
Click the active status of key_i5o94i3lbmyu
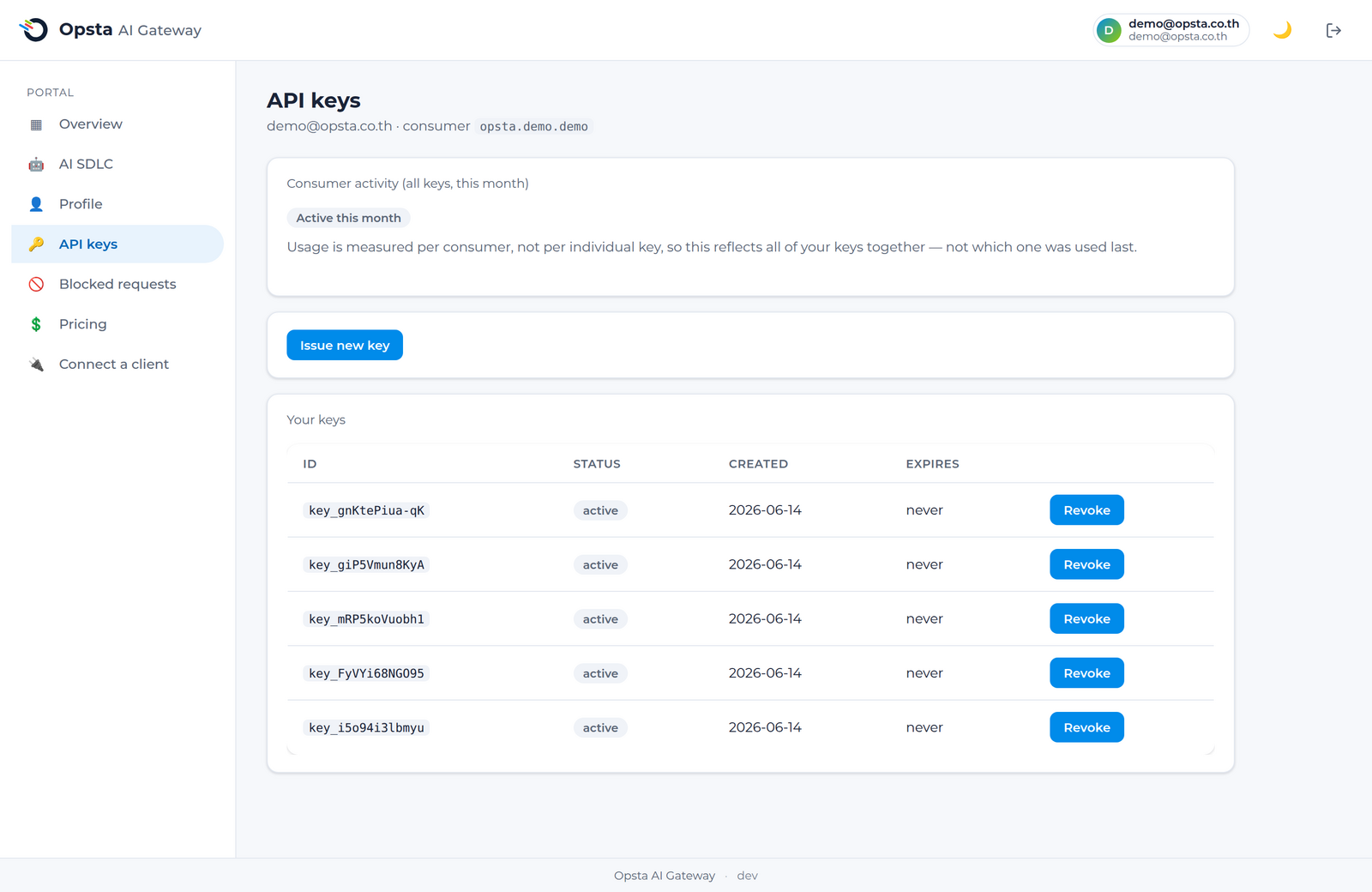click(x=600, y=727)
